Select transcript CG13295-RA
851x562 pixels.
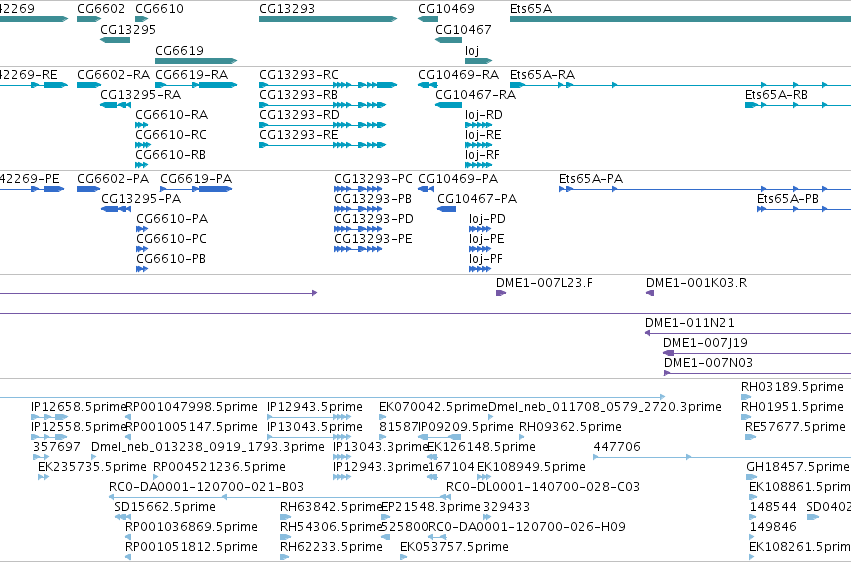click(115, 105)
